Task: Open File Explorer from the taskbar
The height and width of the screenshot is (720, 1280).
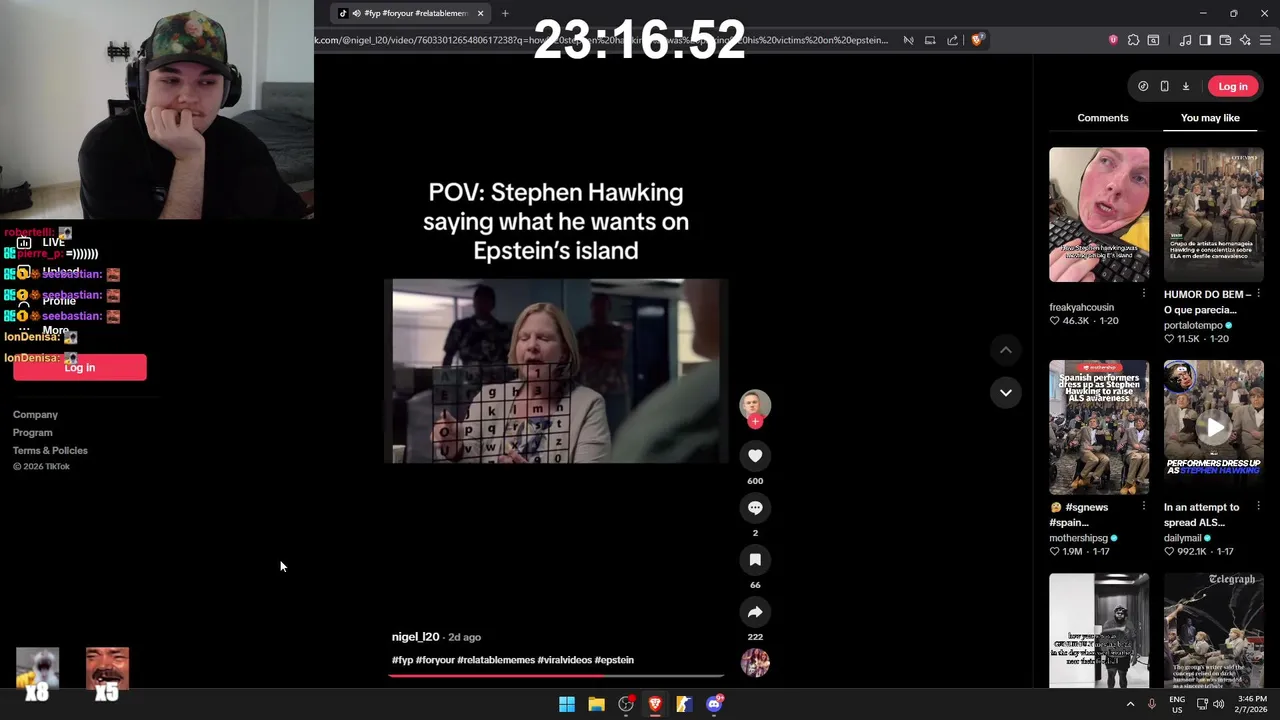Action: click(x=596, y=704)
